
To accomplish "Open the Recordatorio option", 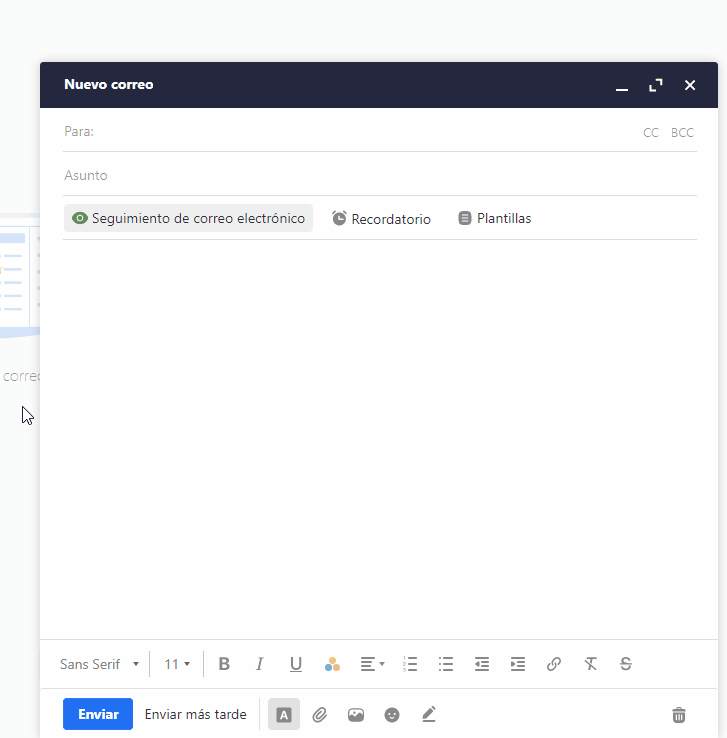I will click(381, 219).
